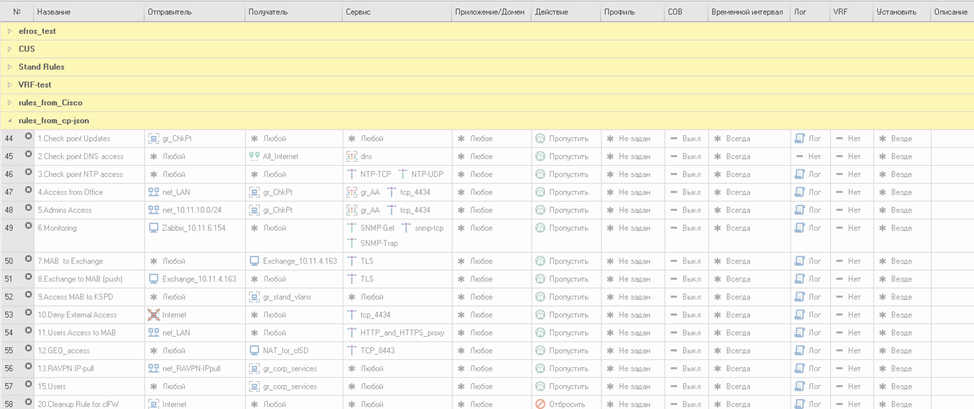Image resolution: width=974 pixels, height=409 pixels.
Task: Select rule name 4.Access from Office
Action: pos(70,193)
